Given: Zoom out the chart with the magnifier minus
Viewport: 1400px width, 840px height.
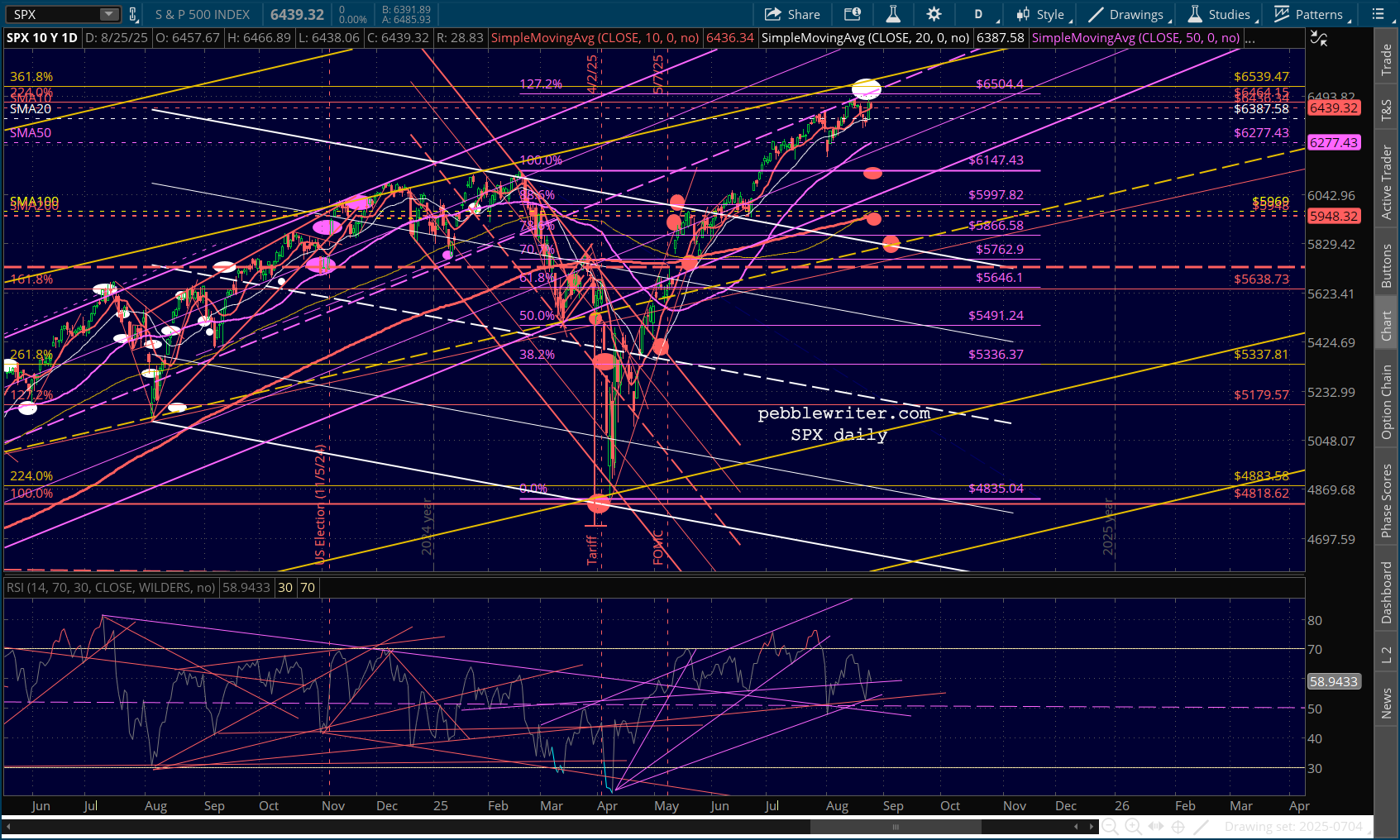Looking at the screenshot, I should coord(1111,826).
